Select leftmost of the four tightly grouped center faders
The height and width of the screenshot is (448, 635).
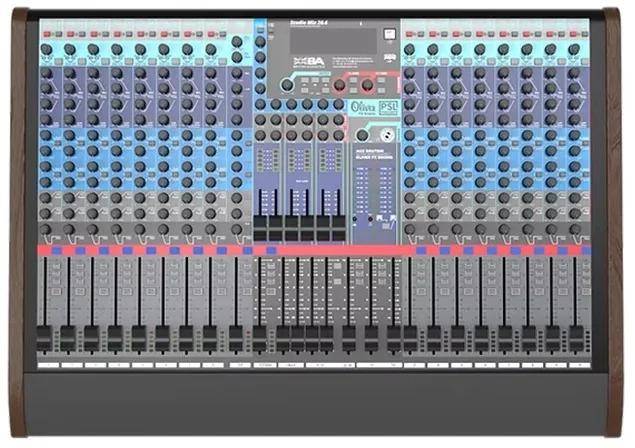click(283, 339)
